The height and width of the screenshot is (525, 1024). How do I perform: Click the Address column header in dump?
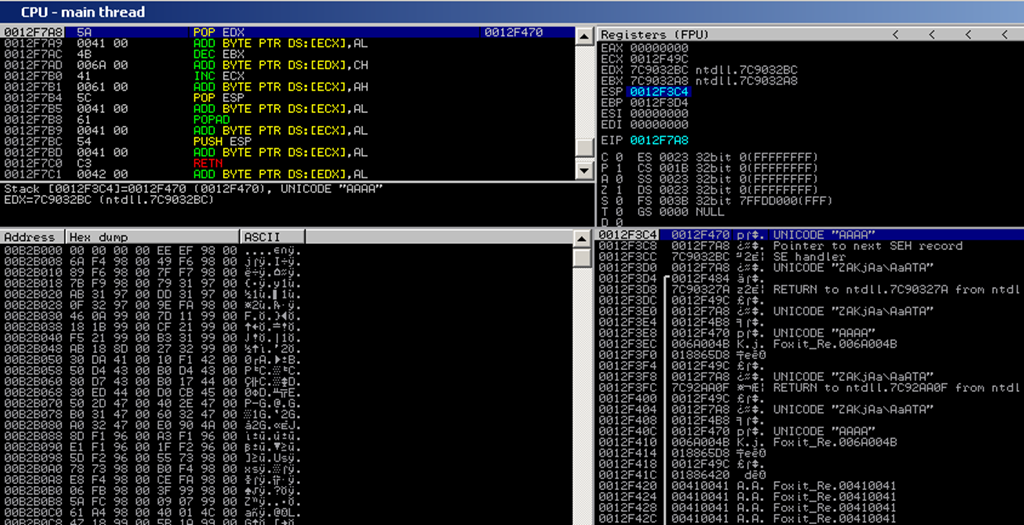pyautogui.click(x=32, y=237)
